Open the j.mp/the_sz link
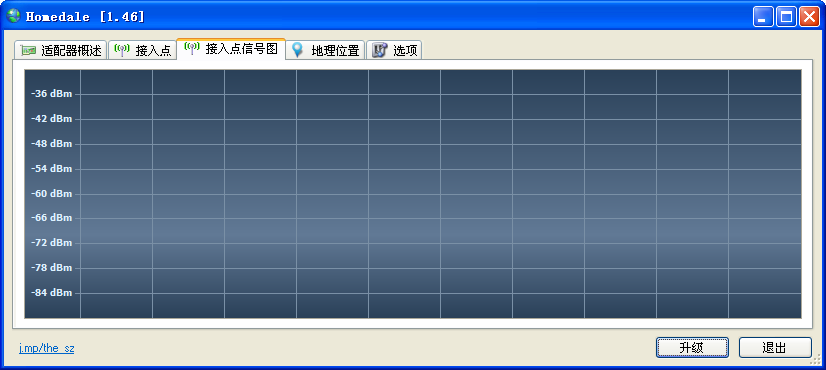The image size is (826, 370). pyautogui.click(x=46, y=348)
